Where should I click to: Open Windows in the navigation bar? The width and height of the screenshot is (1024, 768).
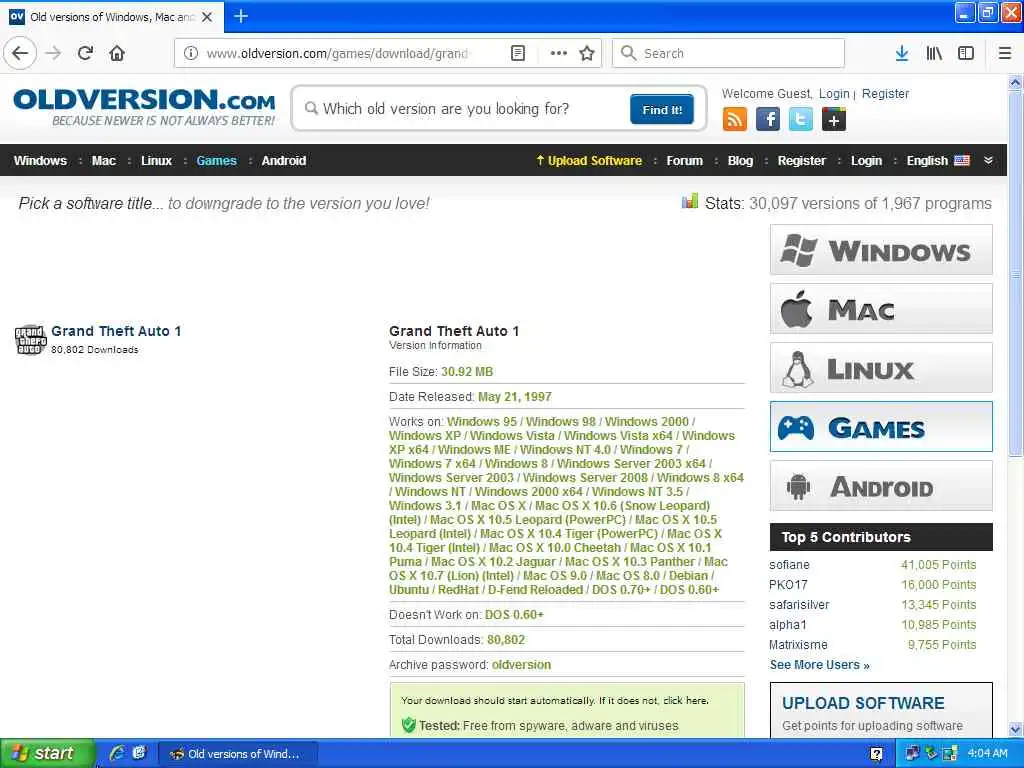(40, 161)
